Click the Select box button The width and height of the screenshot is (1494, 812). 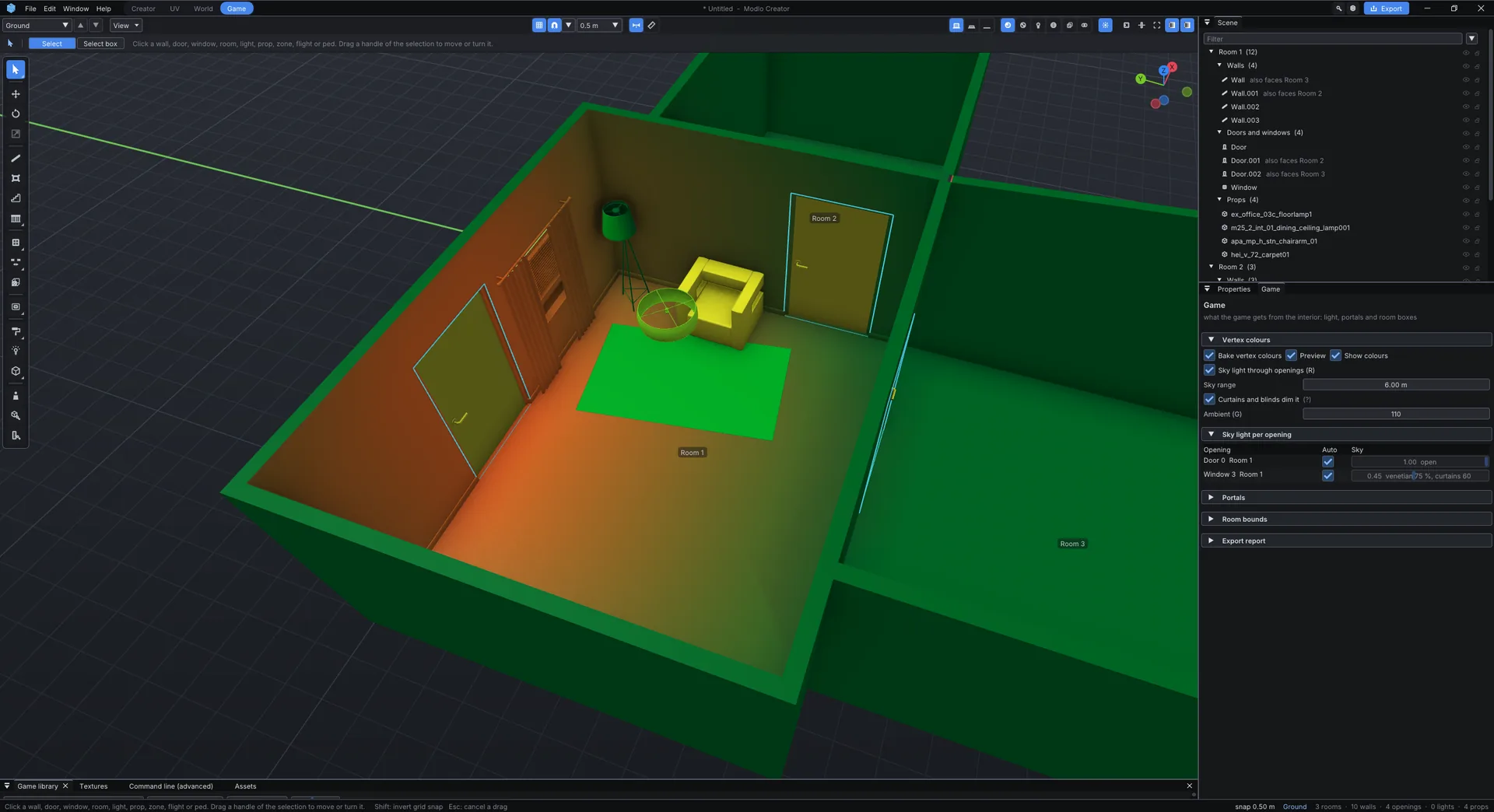click(100, 44)
